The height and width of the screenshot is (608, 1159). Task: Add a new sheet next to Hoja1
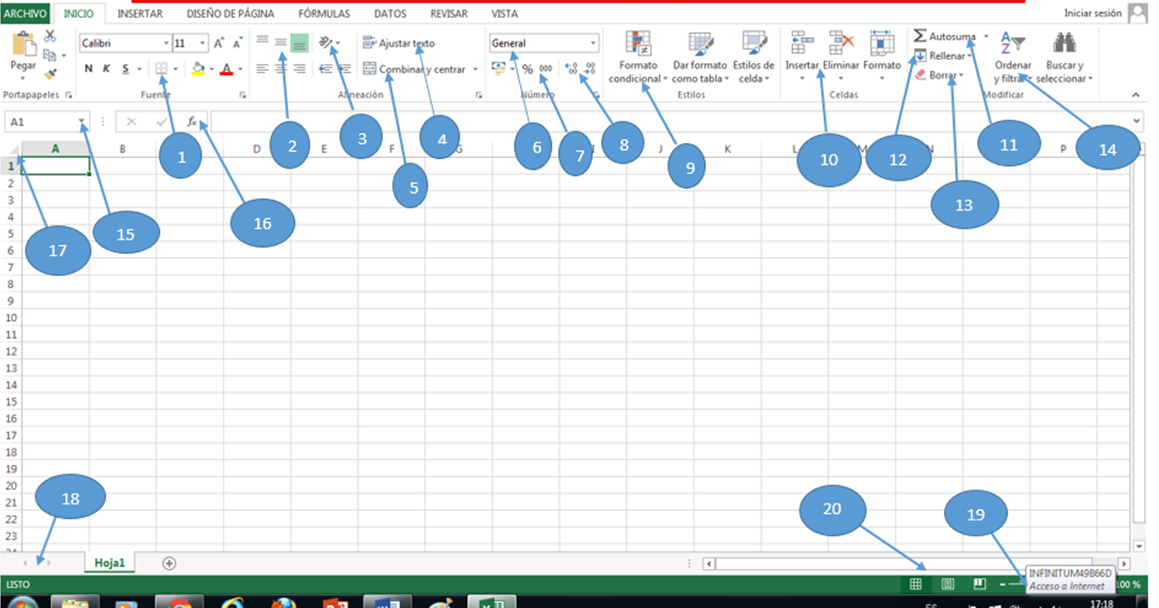168,563
